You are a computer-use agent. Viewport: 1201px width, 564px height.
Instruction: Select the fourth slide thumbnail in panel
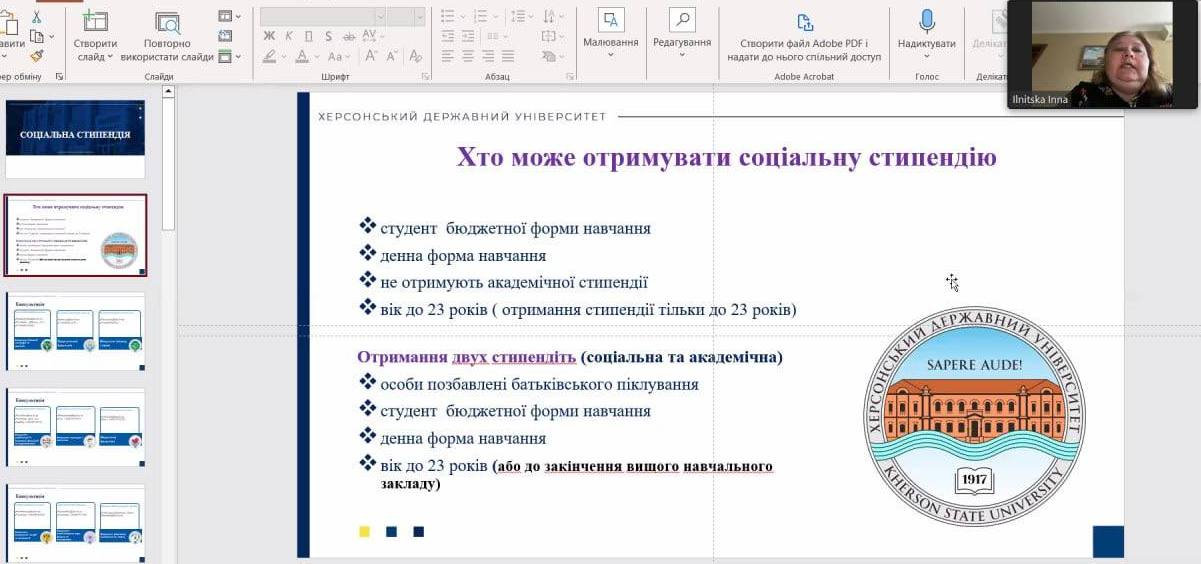click(x=76, y=428)
